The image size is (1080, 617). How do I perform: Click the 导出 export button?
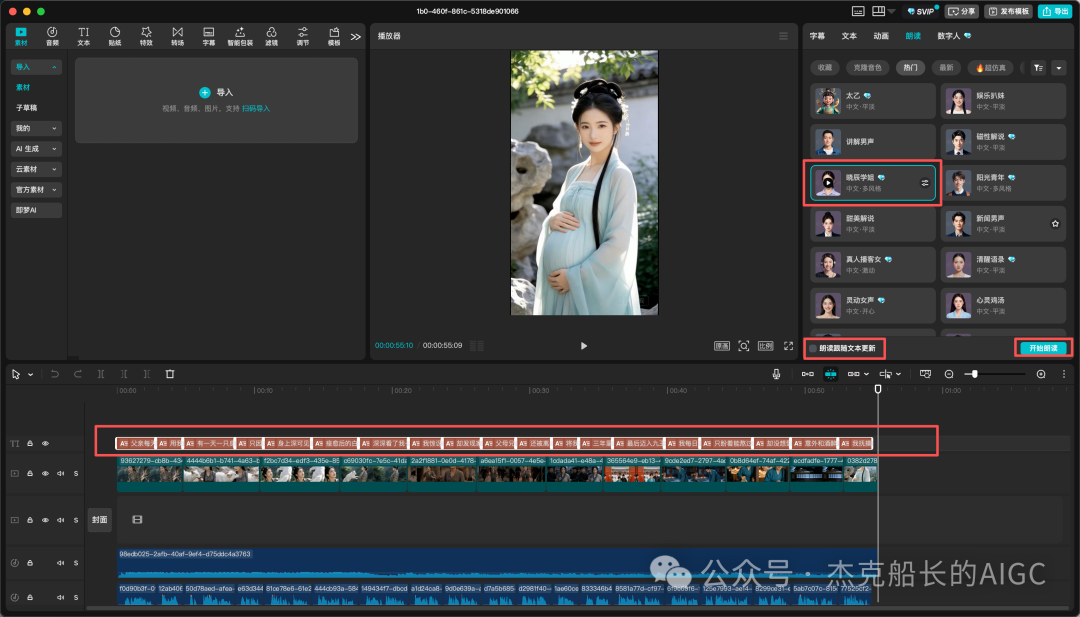(1055, 11)
